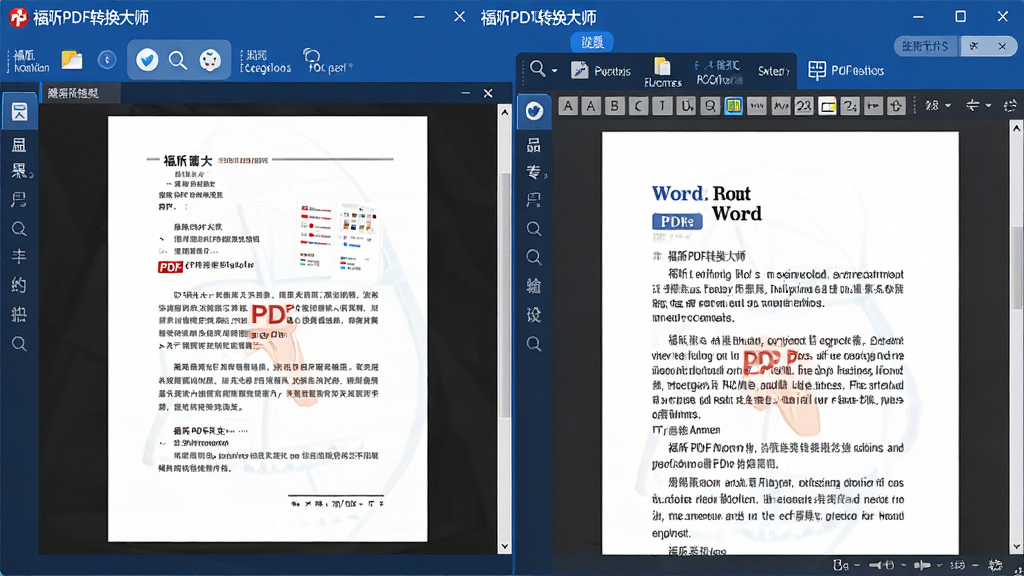Click the blue Word heading in right document
The width and height of the screenshot is (1024, 576).
[x=679, y=193]
